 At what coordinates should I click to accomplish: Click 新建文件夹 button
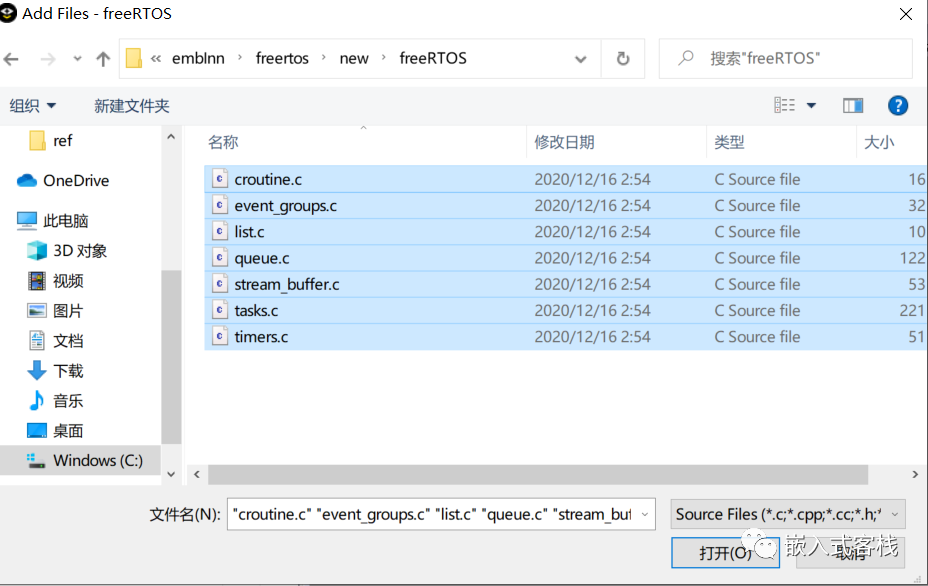click(x=132, y=106)
